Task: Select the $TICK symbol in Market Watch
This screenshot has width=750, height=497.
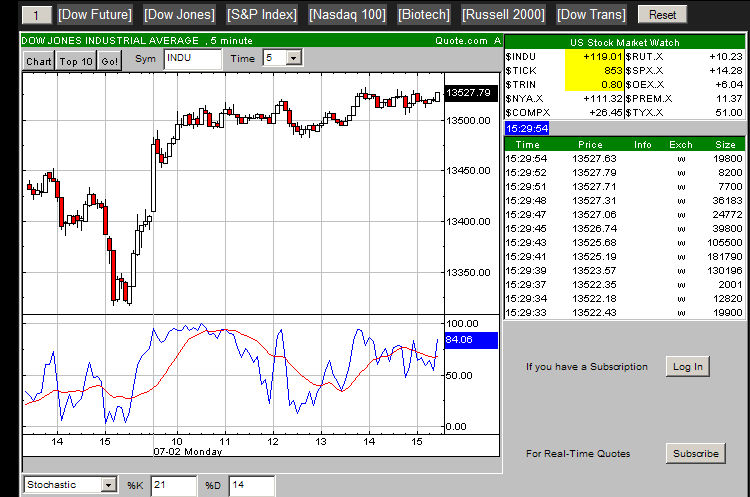Action: click(521, 71)
